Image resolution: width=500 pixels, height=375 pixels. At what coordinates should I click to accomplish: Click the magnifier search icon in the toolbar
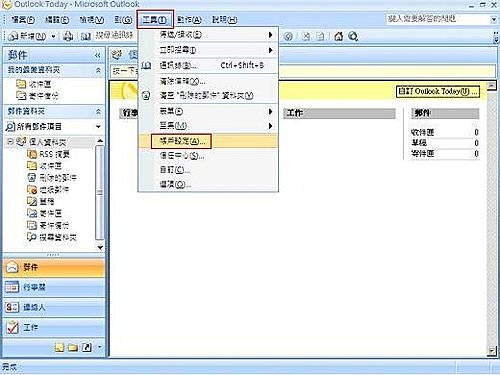353,36
